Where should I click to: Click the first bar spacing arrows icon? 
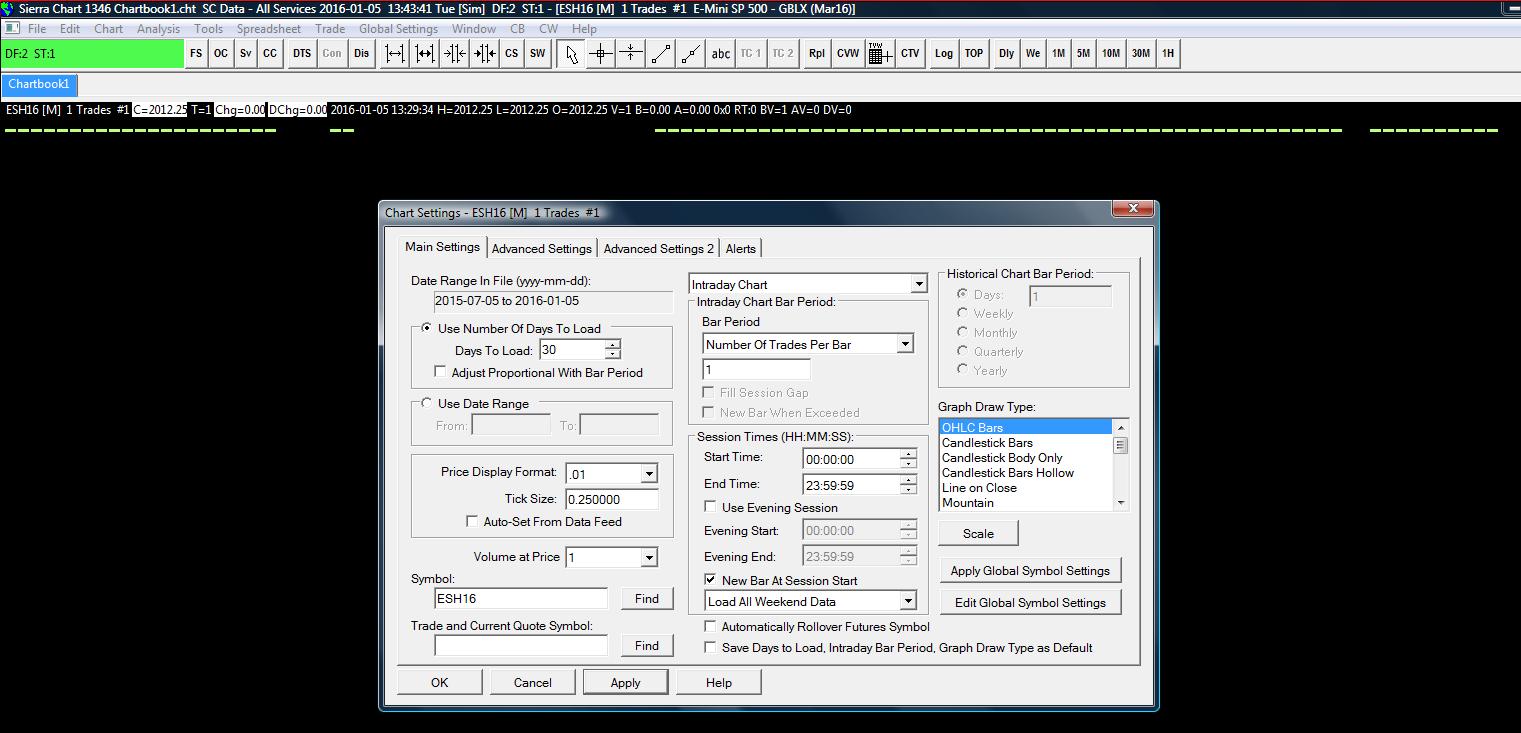click(x=395, y=54)
